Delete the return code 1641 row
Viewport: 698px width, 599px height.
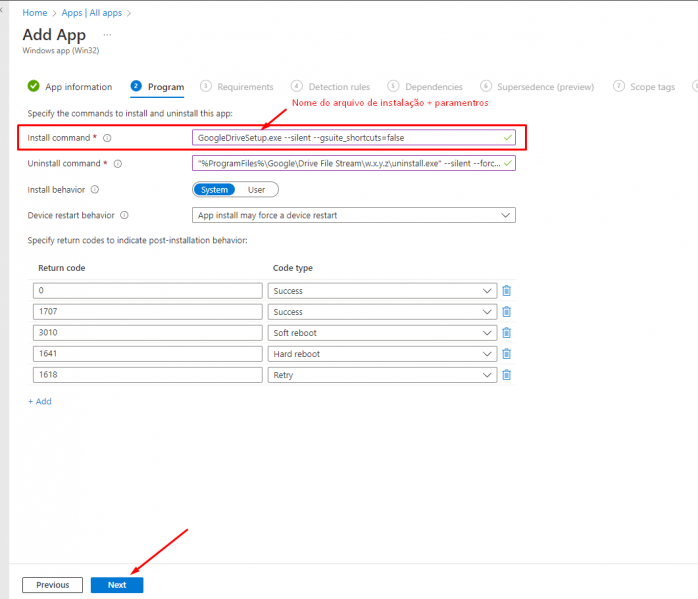pos(507,354)
